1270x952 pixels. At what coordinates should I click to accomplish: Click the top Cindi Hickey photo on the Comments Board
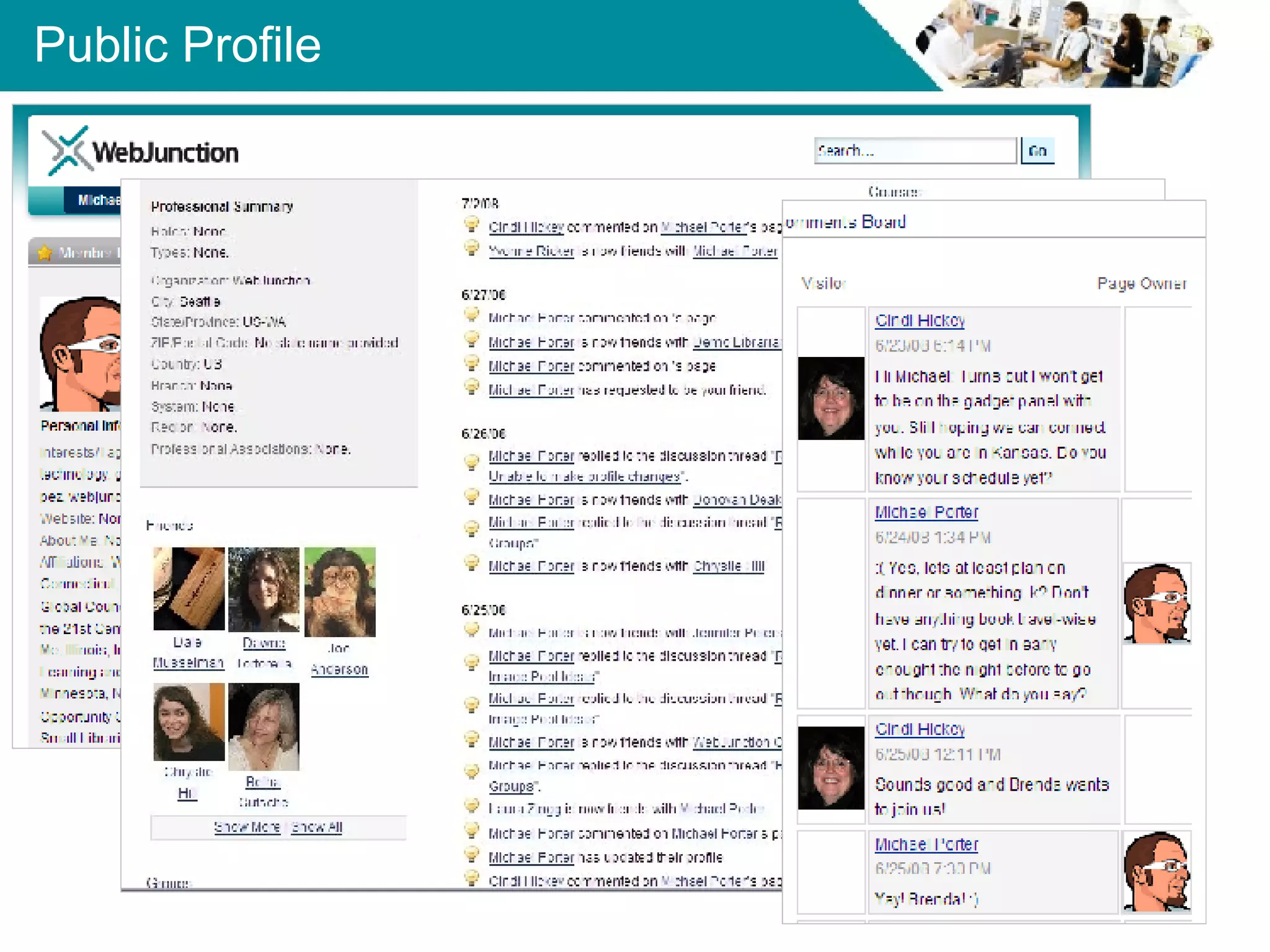[831, 399]
